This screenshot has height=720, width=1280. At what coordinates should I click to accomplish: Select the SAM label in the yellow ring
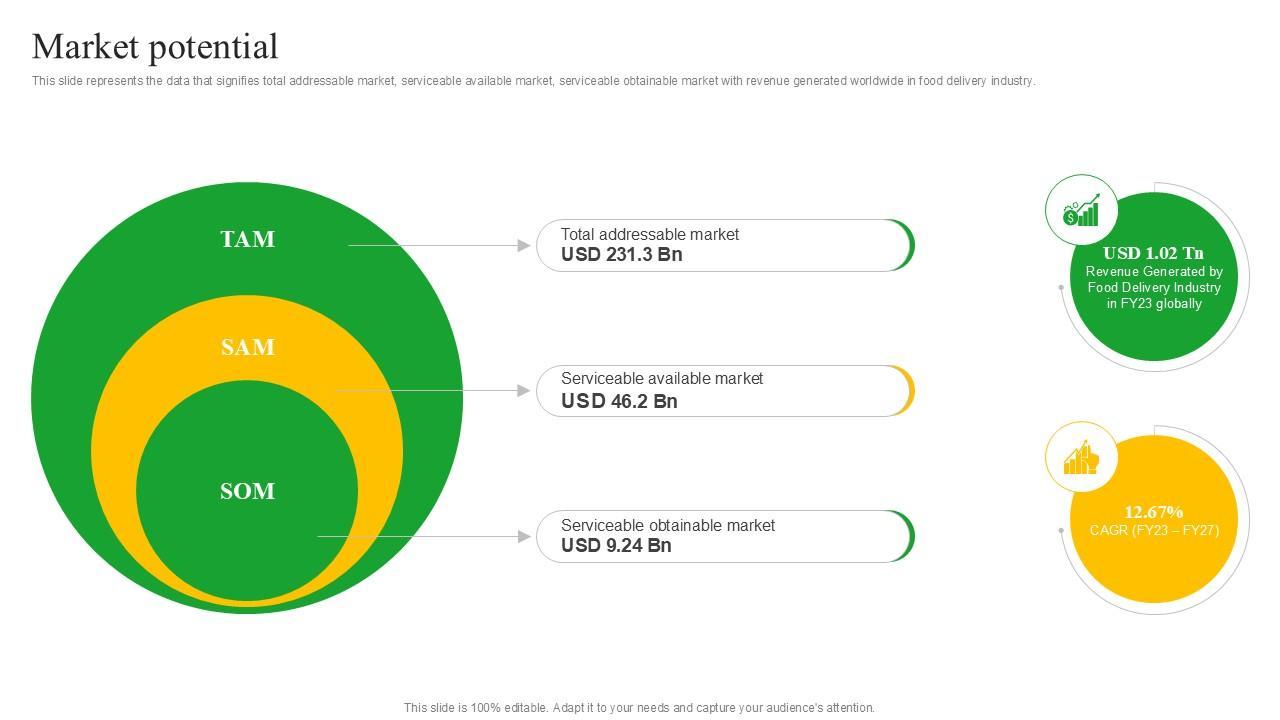point(247,348)
